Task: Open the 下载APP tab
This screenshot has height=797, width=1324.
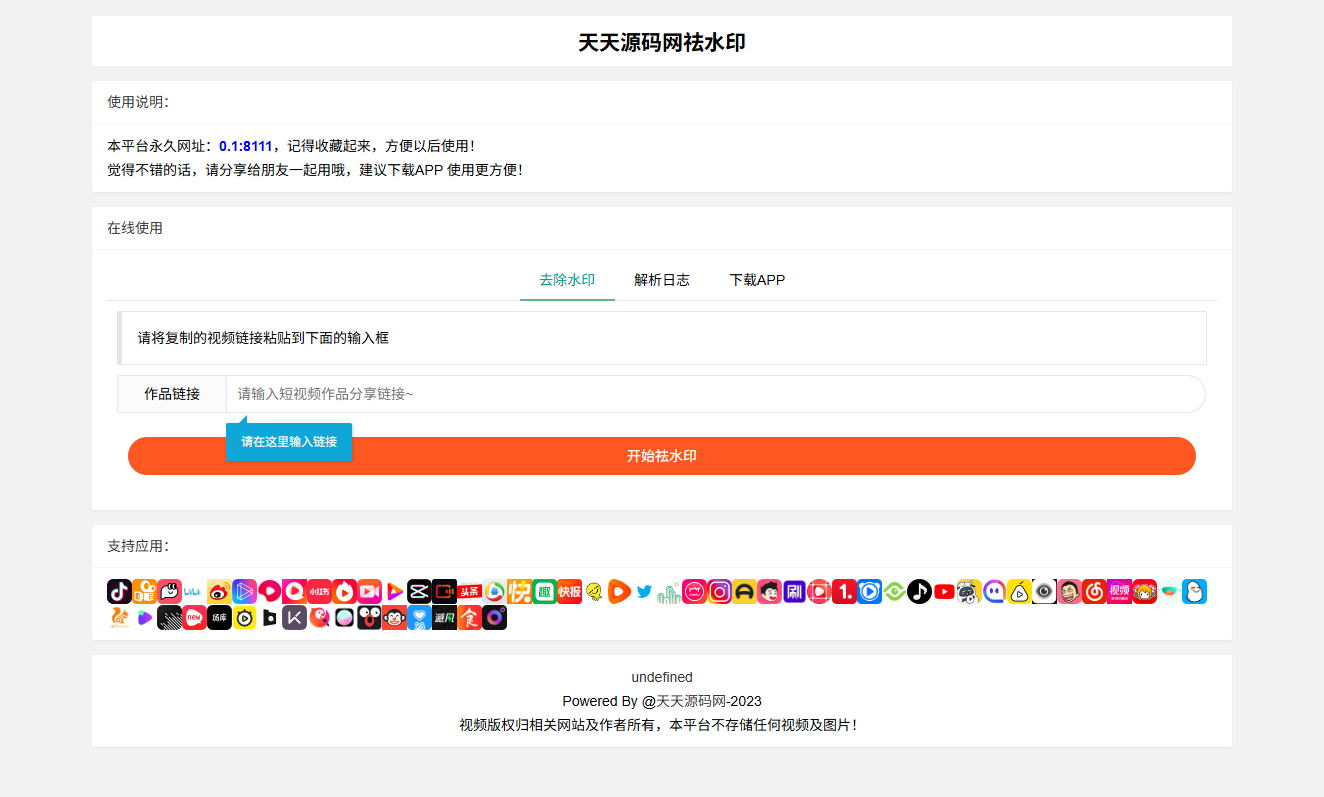Action: coord(757,280)
